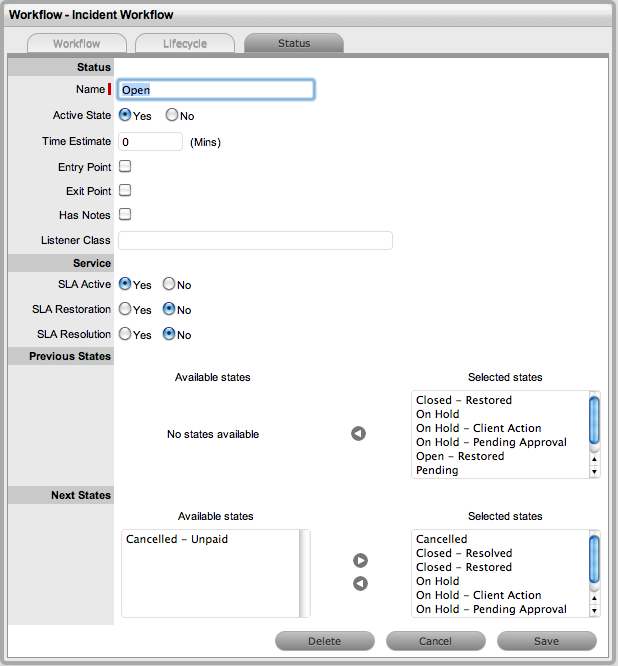Pick Yes for SLA Resolution
This screenshot has width=618, height=666.
(125, 334)
